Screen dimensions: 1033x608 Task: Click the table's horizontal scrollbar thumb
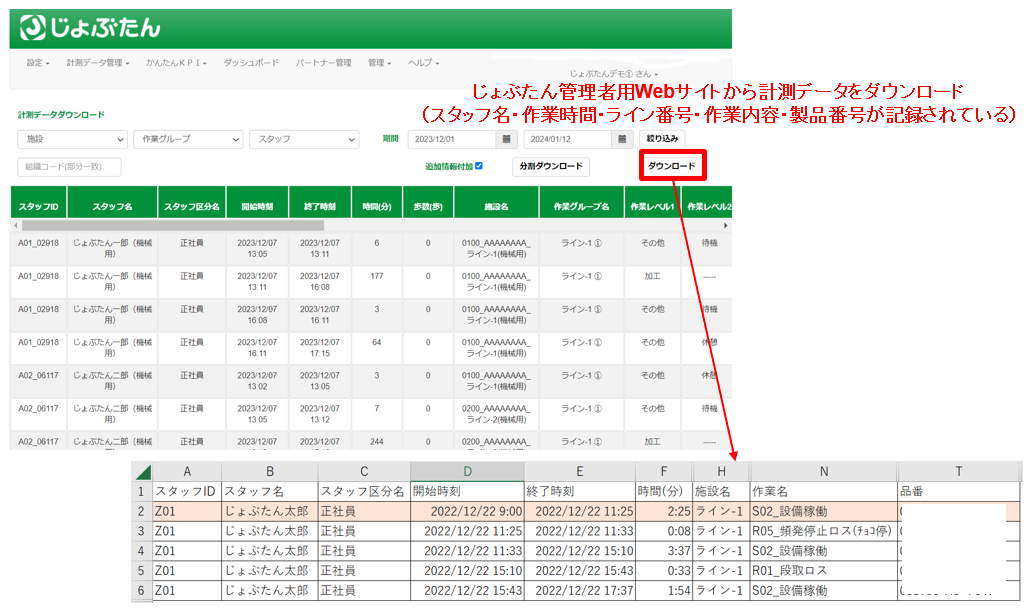(x=173, y=225)
